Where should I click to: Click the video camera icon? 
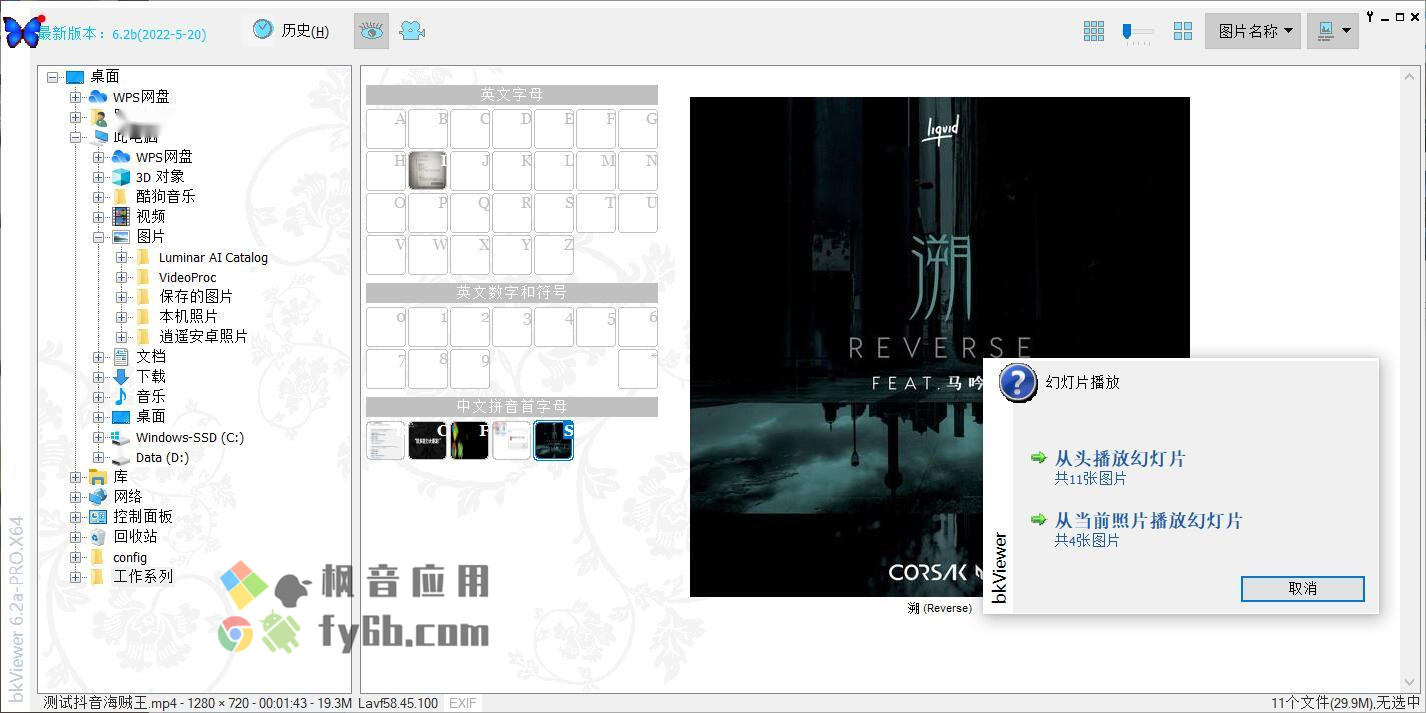[x=412, y=31]
